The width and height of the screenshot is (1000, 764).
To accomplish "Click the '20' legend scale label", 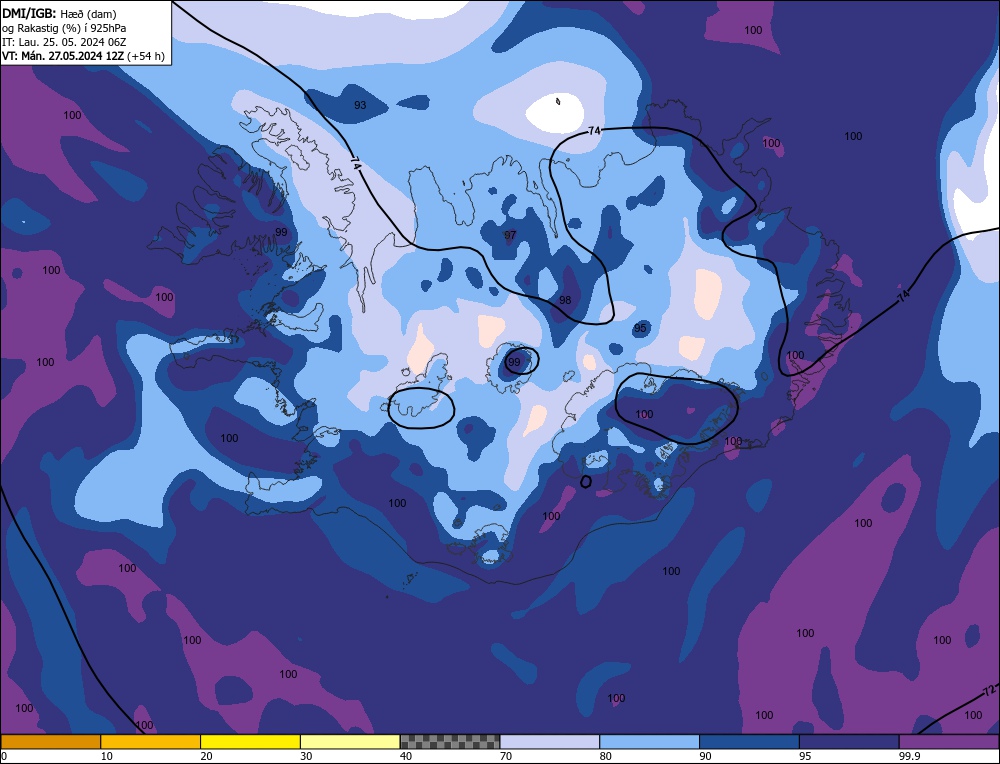I will click(207, 756).
